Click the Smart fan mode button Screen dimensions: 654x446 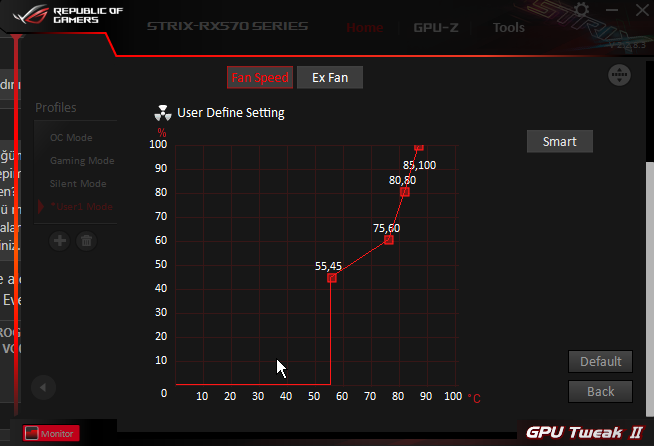click(560, 141)
